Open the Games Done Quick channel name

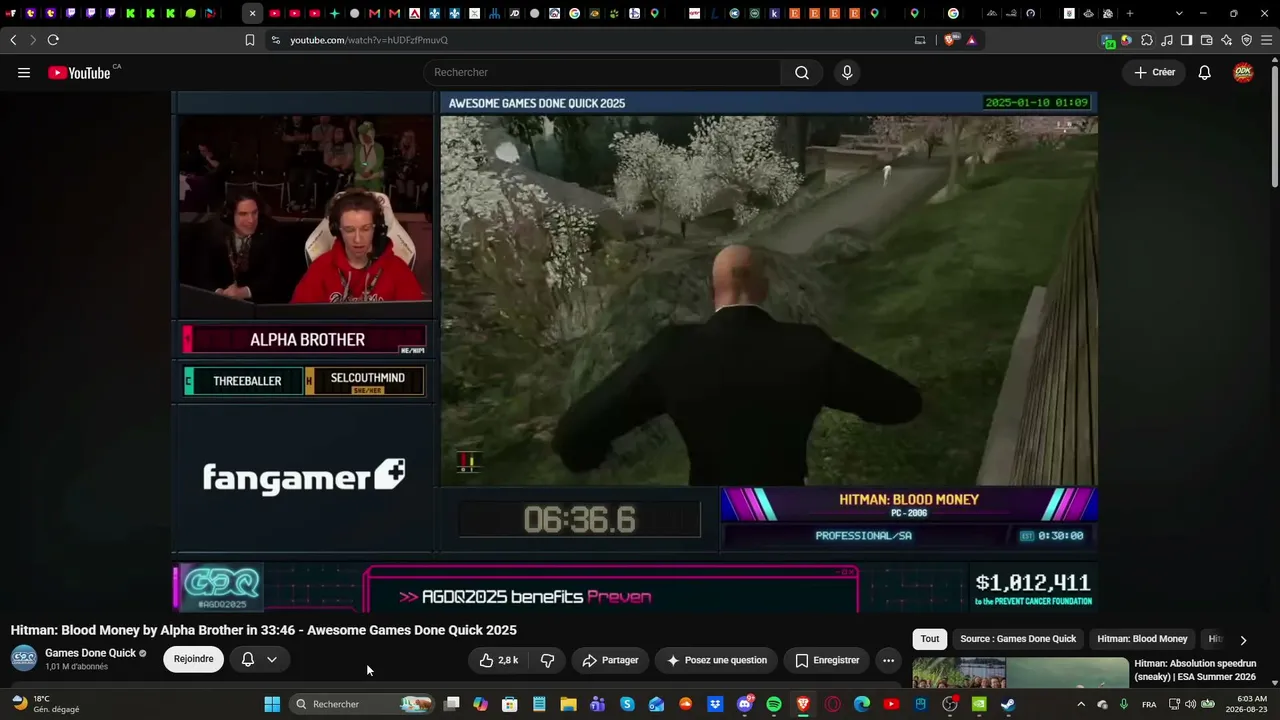90,653
